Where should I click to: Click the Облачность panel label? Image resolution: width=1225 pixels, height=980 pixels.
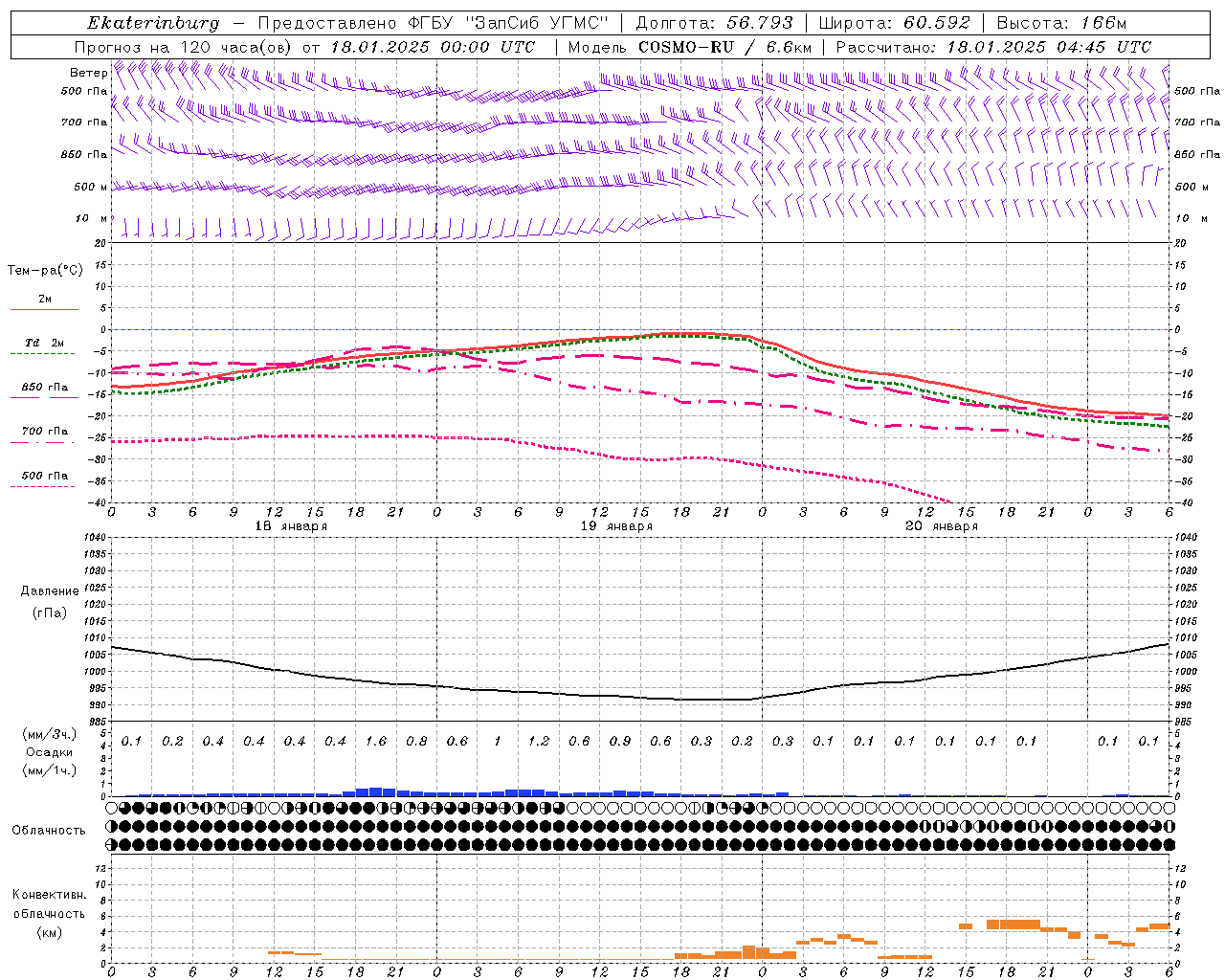point(49,831)
